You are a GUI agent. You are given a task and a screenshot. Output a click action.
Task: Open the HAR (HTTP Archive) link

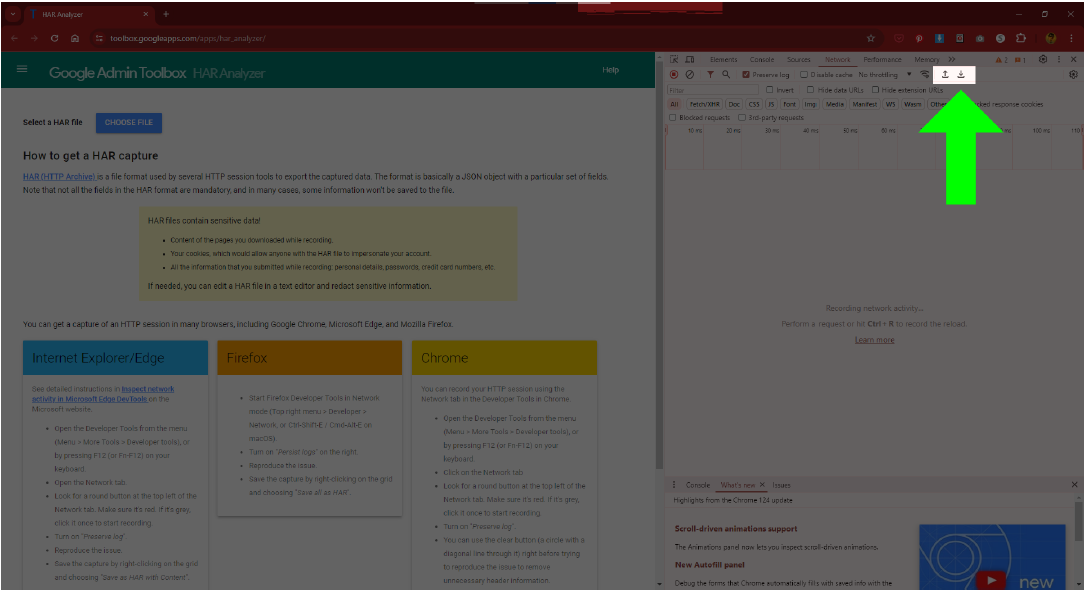59,177
